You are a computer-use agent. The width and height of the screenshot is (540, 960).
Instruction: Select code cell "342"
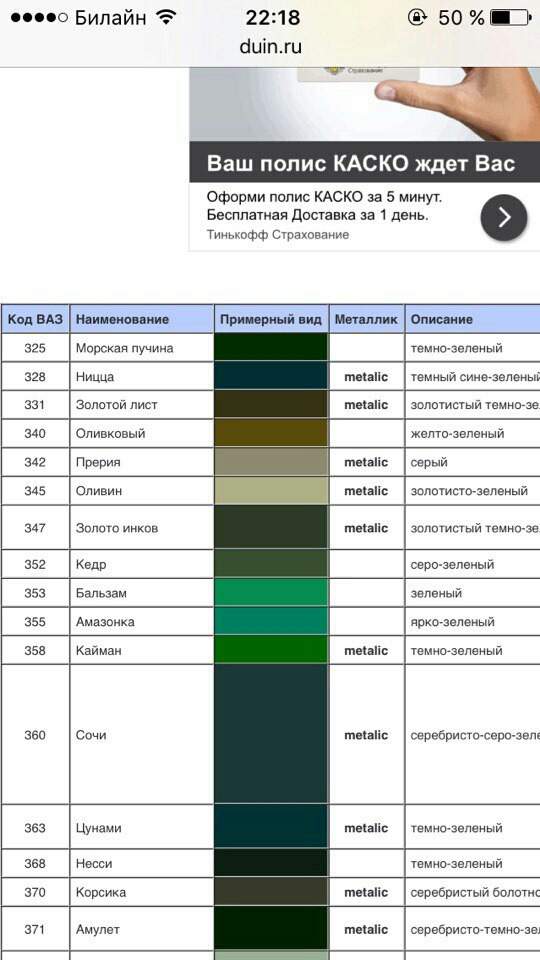pos(35,462)
